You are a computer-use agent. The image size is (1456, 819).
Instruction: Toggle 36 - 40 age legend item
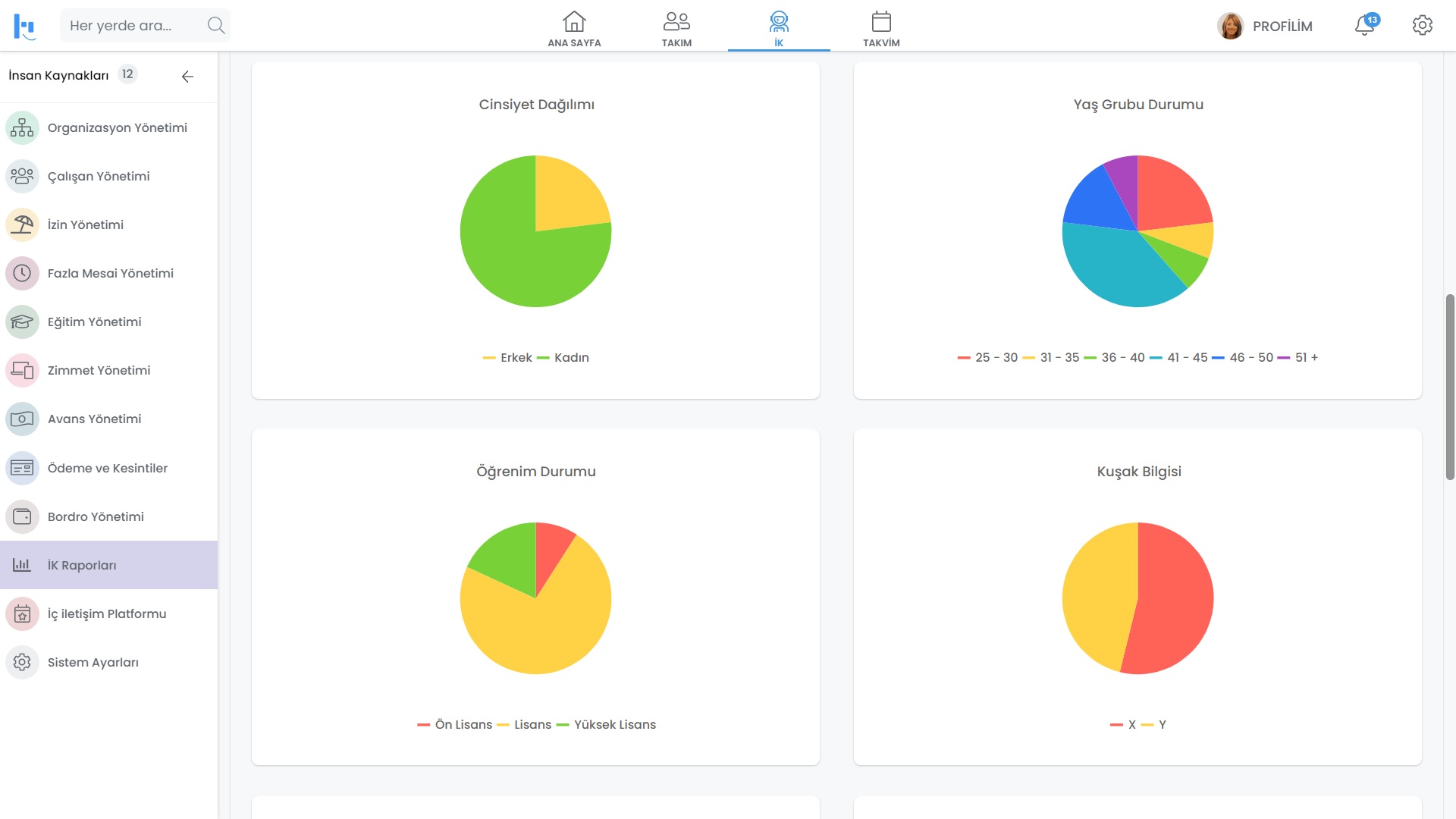1114,357
